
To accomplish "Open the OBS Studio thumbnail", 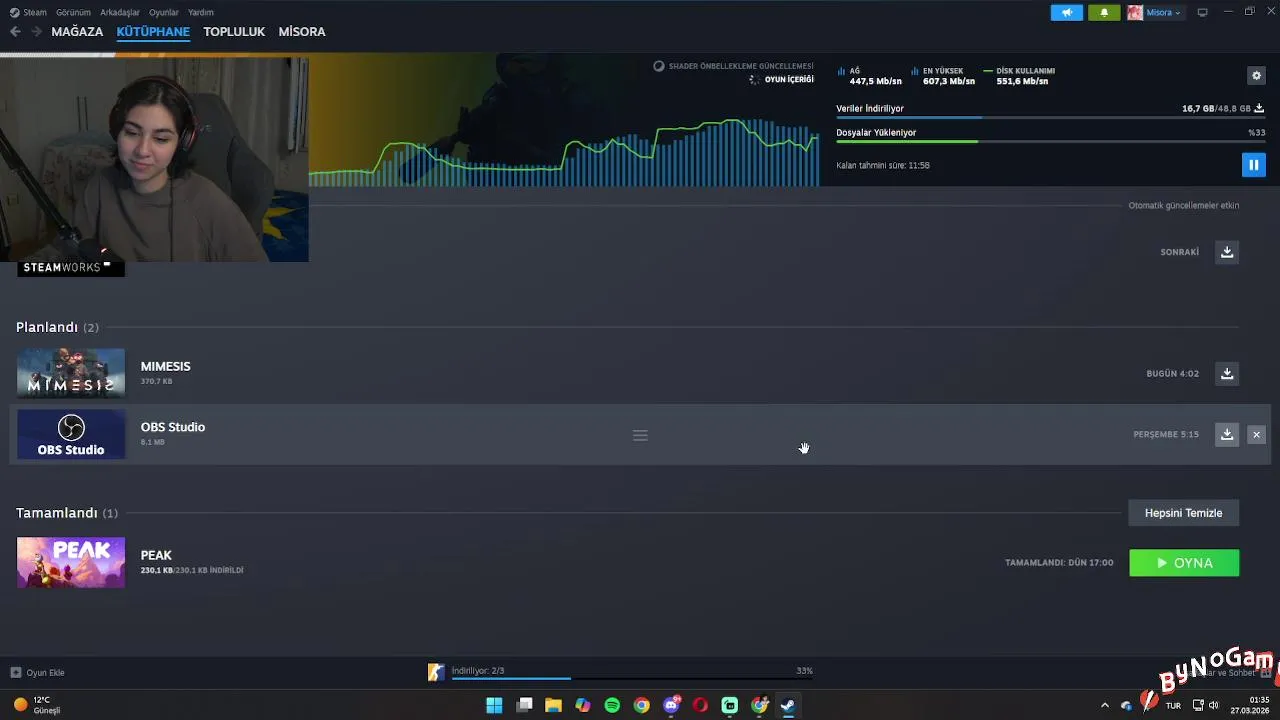I will 71,434.
